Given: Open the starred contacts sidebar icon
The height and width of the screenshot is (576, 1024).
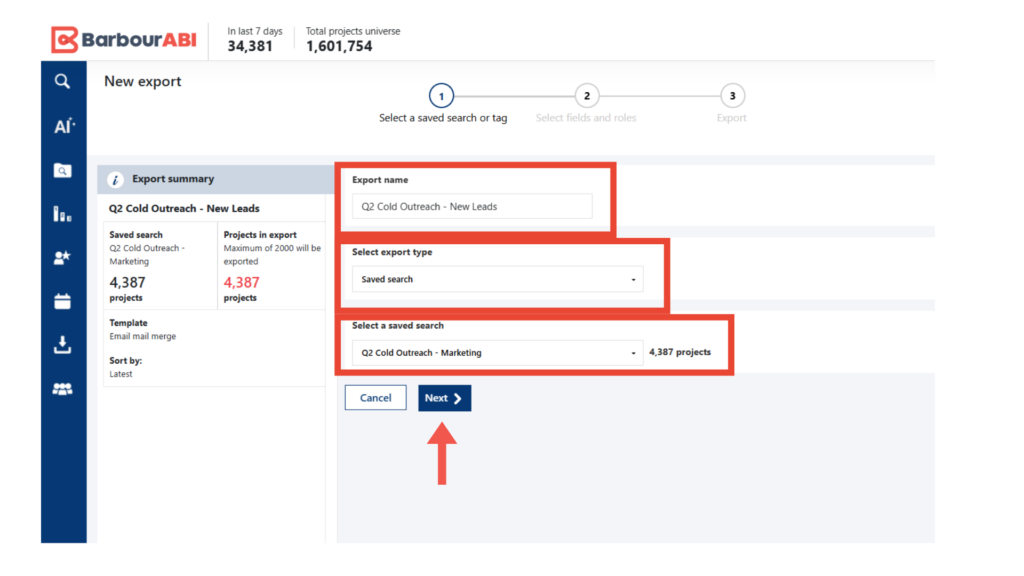Looking at the screenshot, I should pos(62,258).
